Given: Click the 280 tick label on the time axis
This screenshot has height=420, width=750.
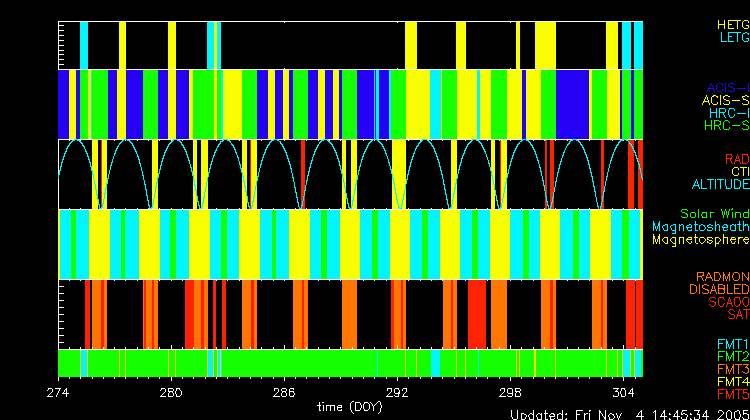Looking at the screenshot, I should [x=171, y=392].
